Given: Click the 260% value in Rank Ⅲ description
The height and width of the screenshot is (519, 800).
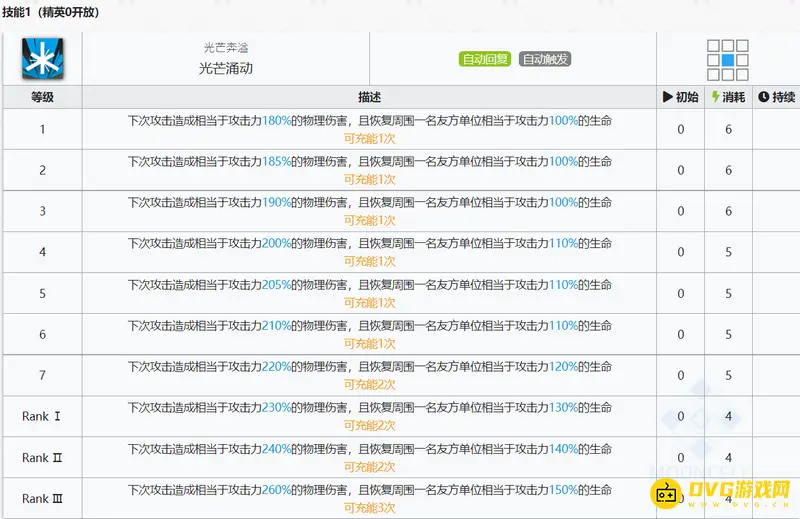Looking at the screenshot, I should [276, 490].
